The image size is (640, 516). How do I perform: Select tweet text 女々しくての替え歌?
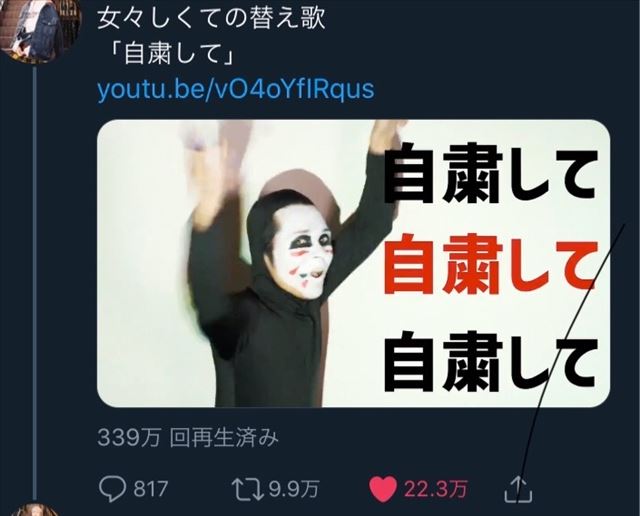coord(211,19)
